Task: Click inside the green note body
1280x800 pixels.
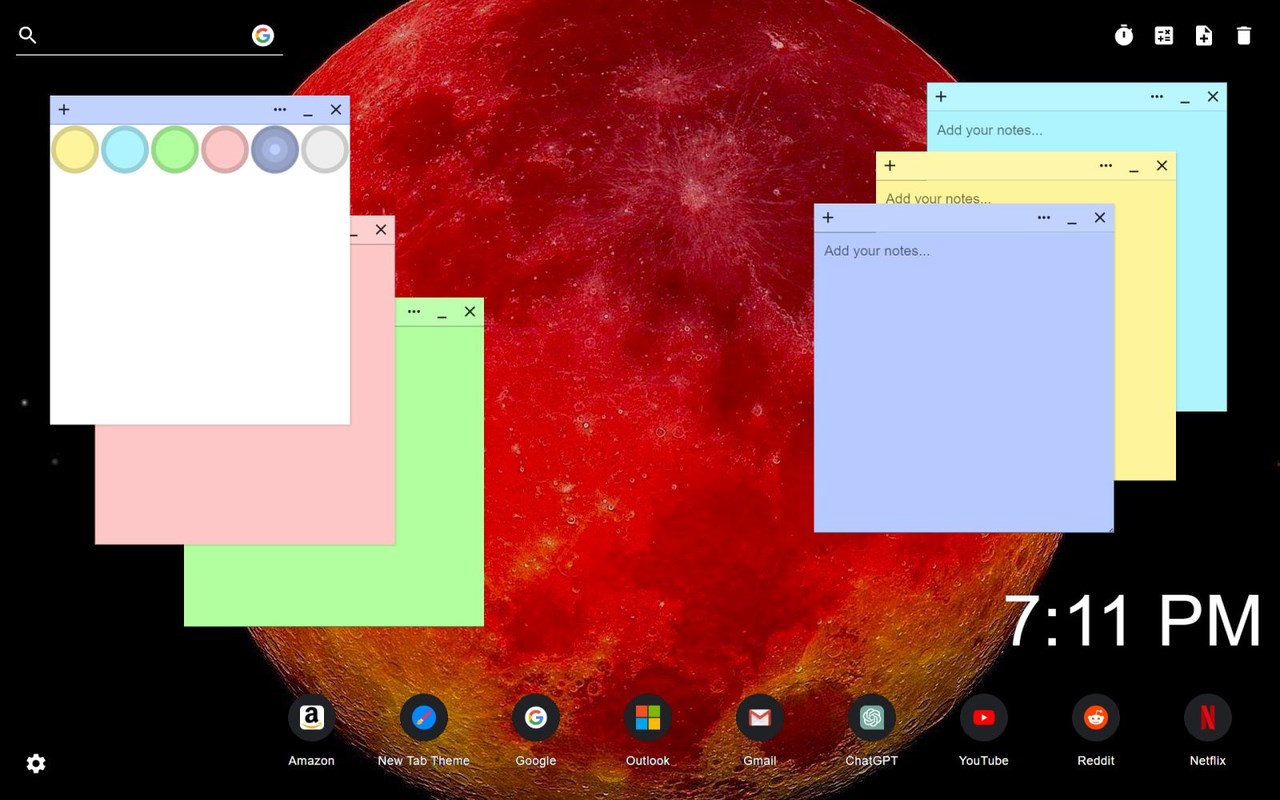Action: click(x=439, y=476)
